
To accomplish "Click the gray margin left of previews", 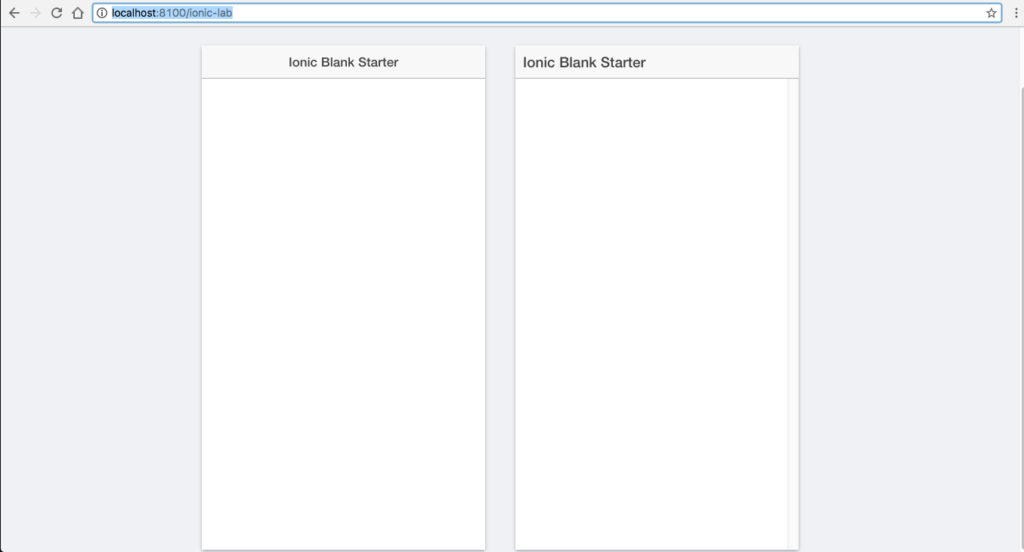I will click(x=100, y=300).
